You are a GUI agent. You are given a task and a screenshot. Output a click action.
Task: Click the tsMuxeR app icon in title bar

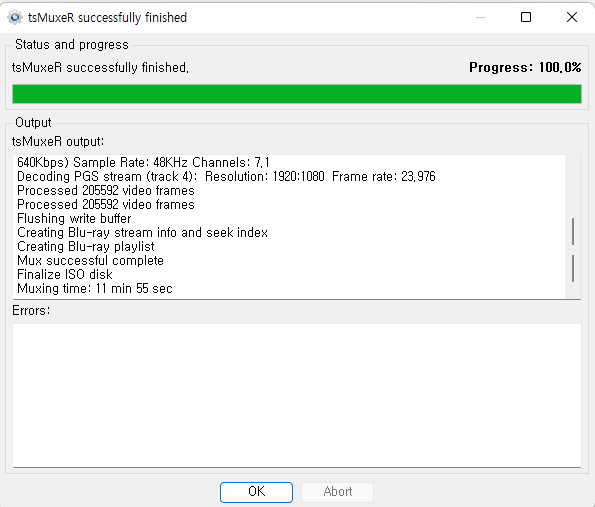[15, 17]
